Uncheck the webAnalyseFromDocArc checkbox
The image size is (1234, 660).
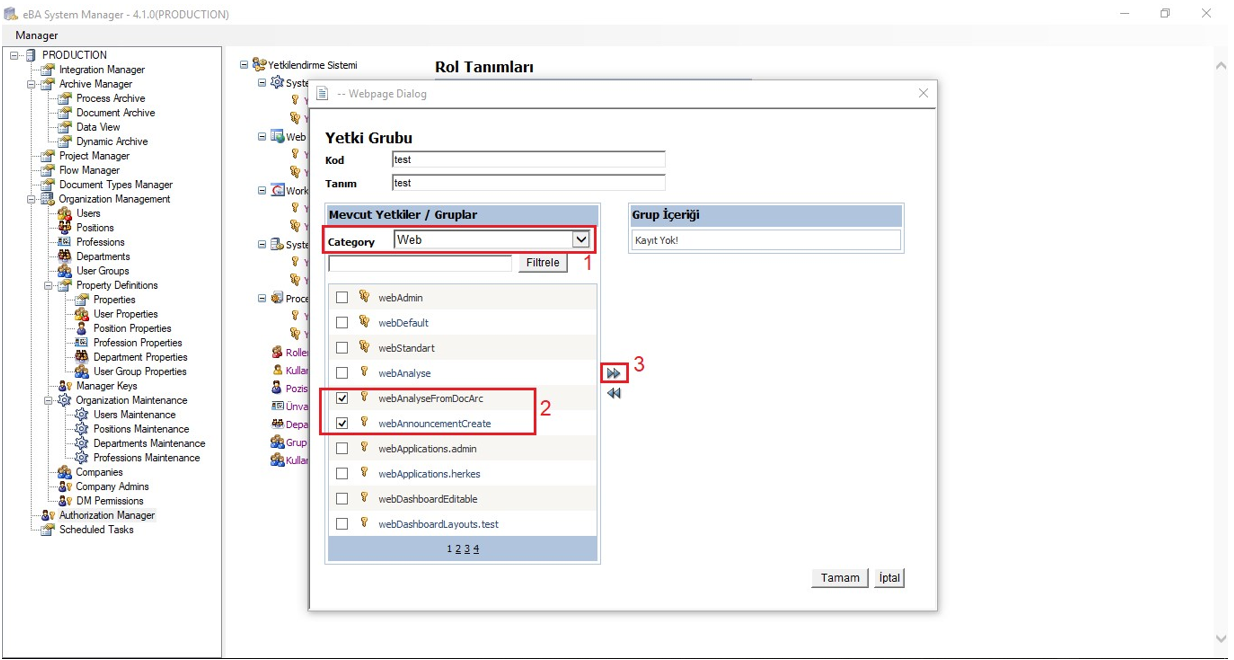342,398
